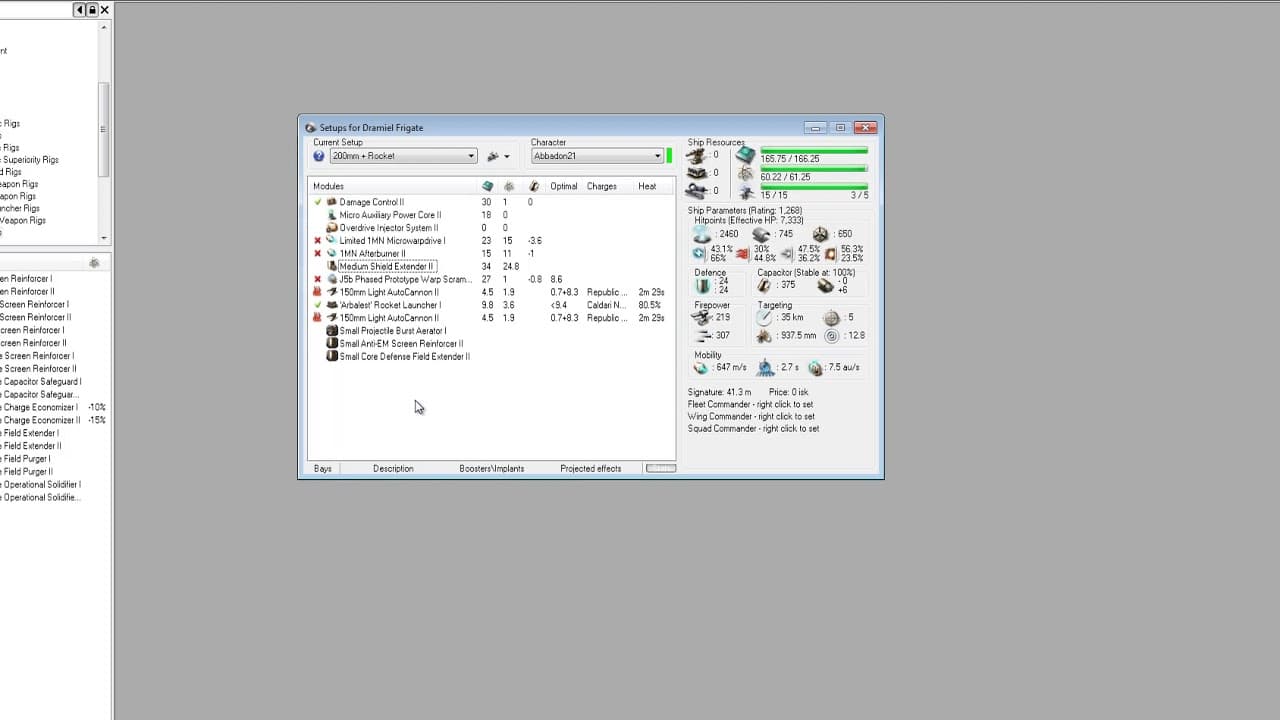
Task: Click the shield hitpoints icon showing 2460
Action: [703, 234]
